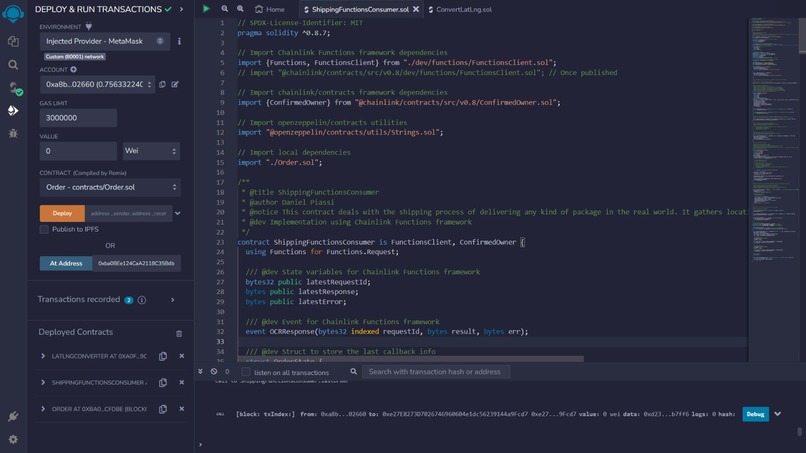This screenshot has height=453, width=806.
Task: Collapse the terminal panel double-chevron icon
Action: point(200,371)
